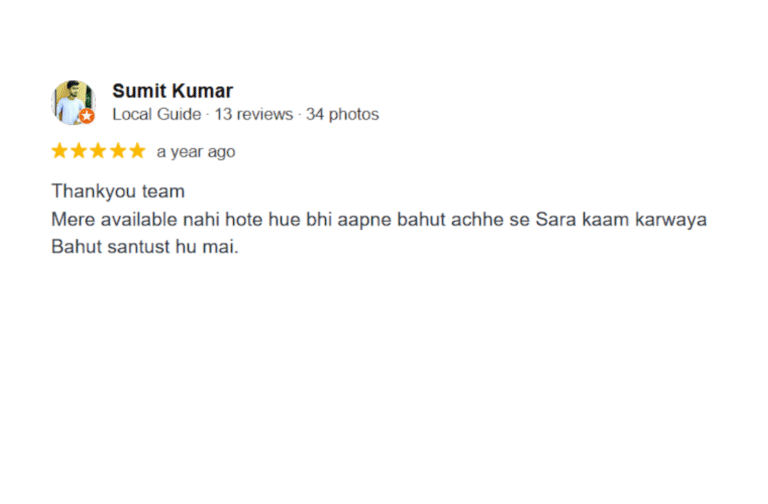Open Sumit Kumar's profile photo
This screenshot has width=768, height=504.
[x=73, y=102]
